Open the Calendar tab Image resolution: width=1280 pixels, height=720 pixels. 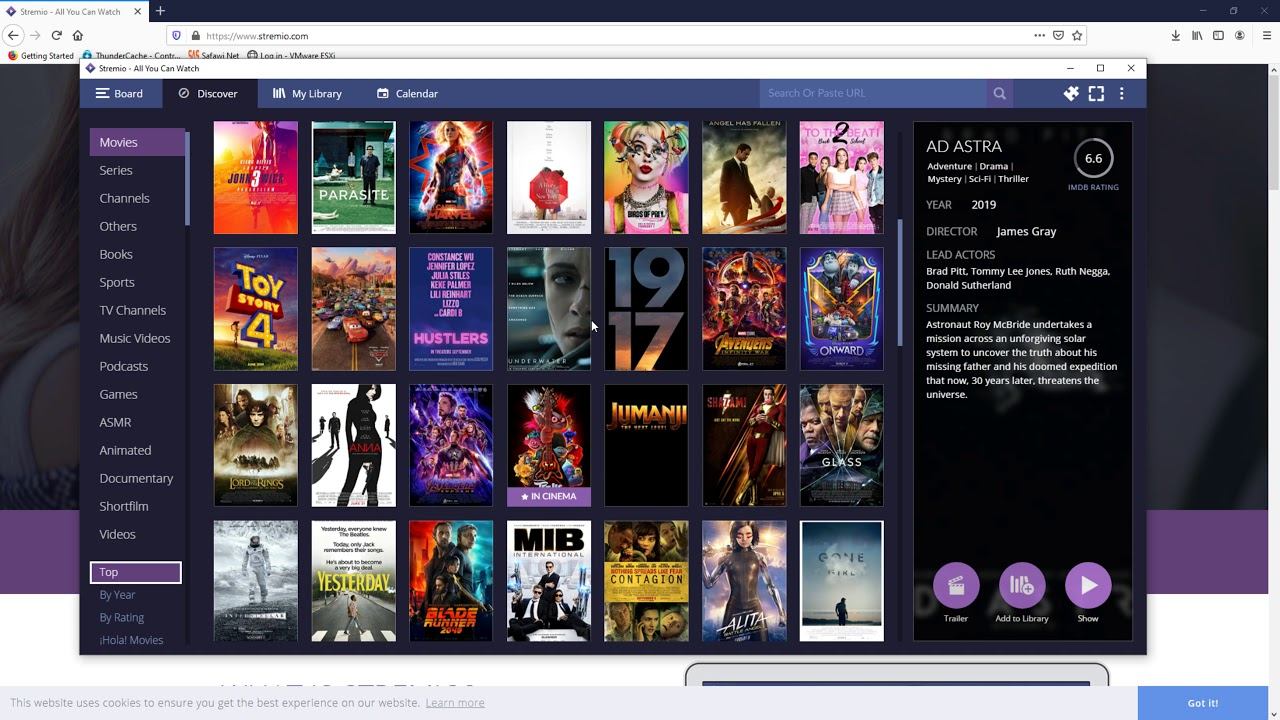[407, 93]
